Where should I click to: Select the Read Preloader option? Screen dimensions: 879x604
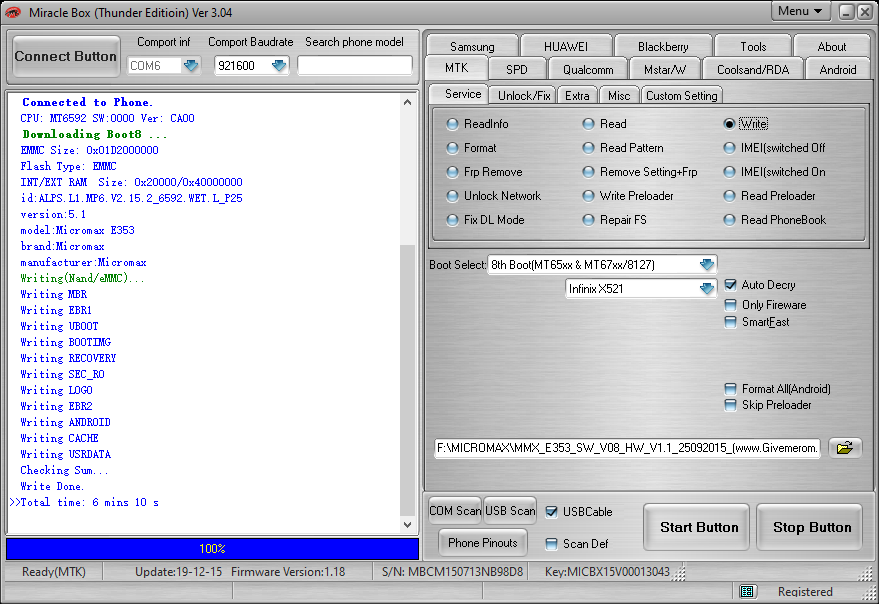[x=770, y=196]
